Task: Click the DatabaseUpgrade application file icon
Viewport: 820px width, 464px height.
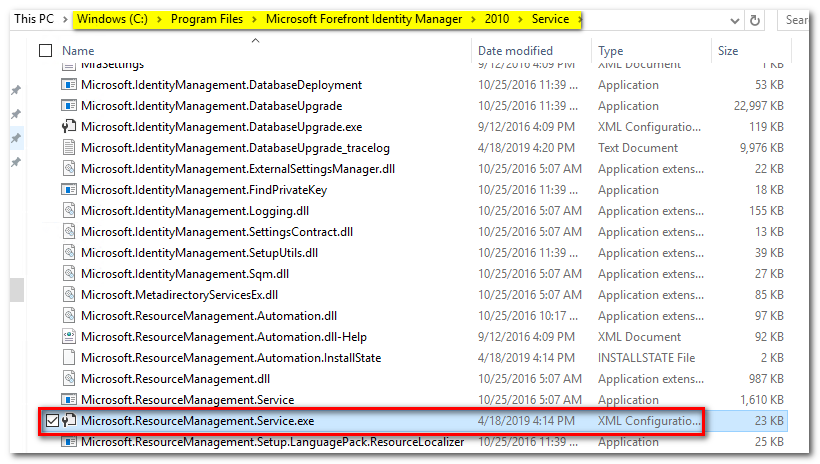Action: coord(69,106)
